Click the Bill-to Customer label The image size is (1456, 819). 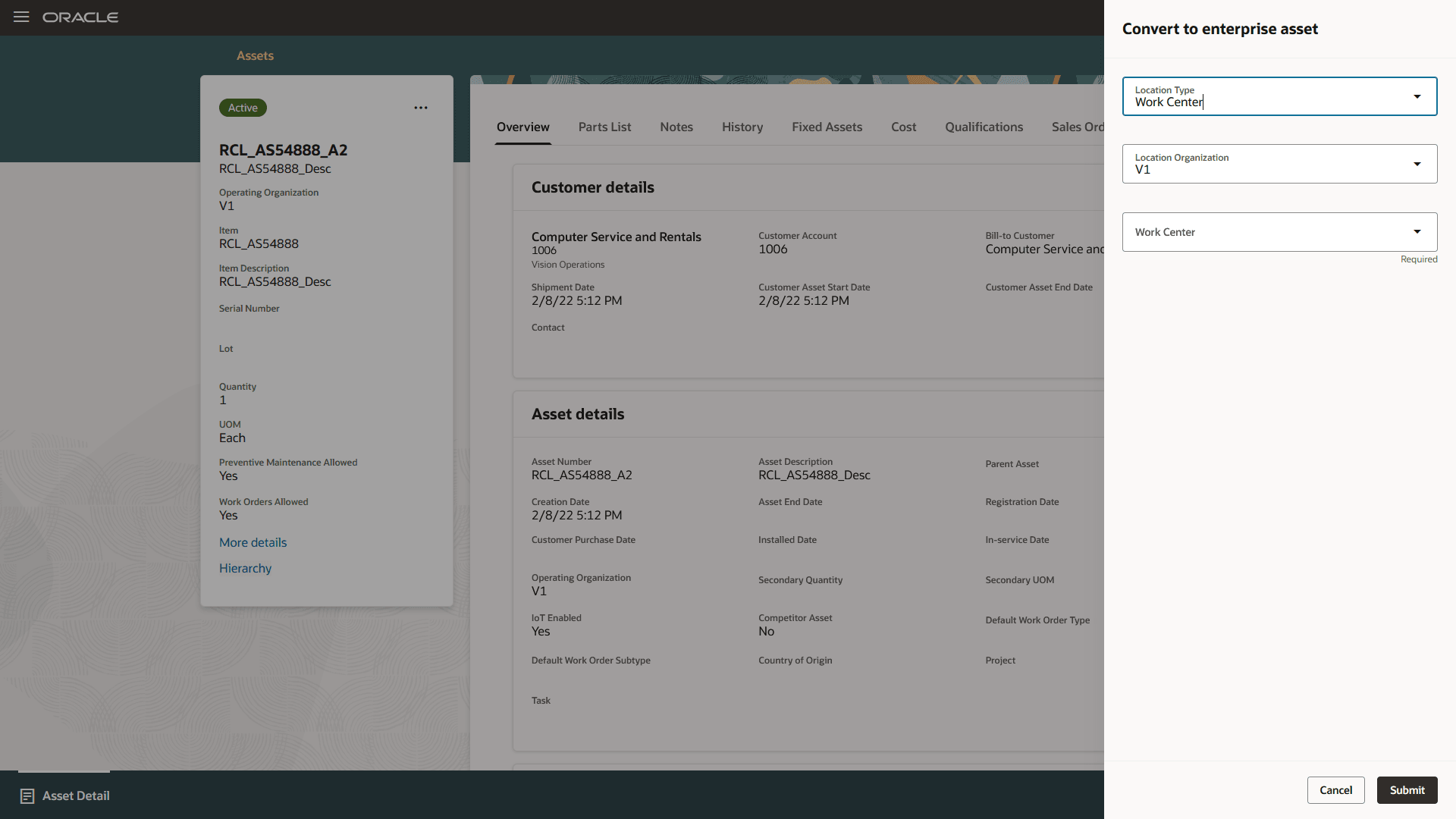(1020, 236)
